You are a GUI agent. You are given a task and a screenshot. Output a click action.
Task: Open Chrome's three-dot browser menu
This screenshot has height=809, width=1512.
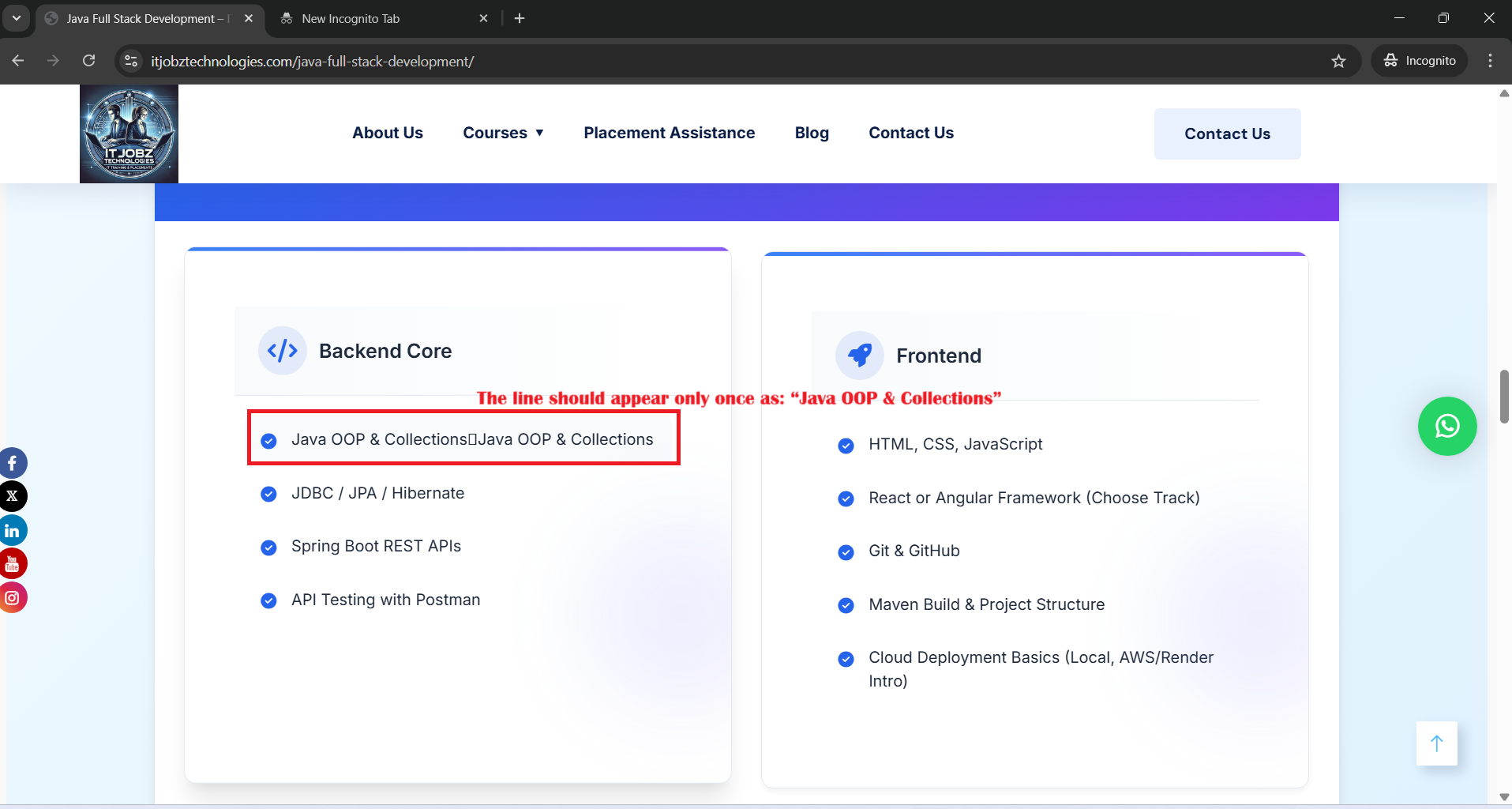(x=1491, y=61)
